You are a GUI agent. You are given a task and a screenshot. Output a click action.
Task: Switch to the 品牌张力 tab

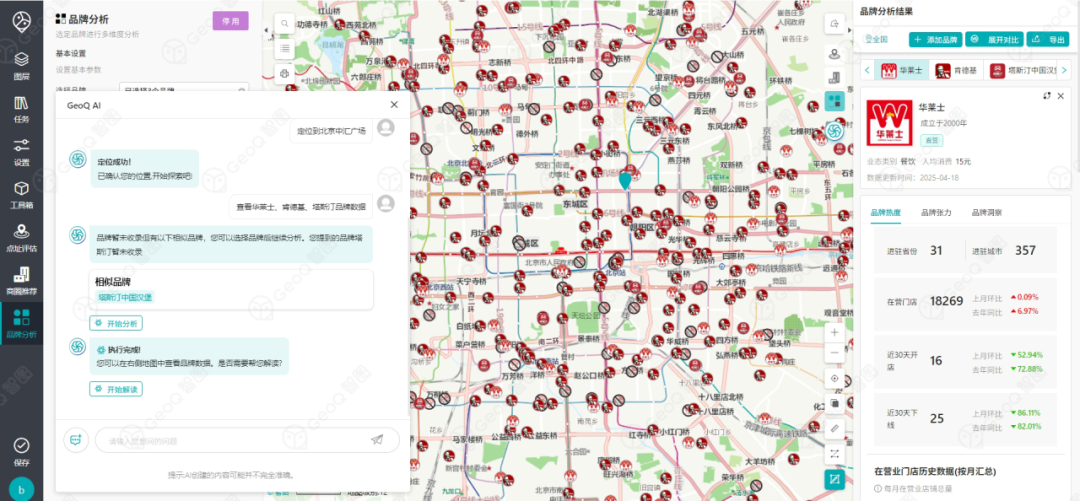pyautogui.click(x=935, y=212)
